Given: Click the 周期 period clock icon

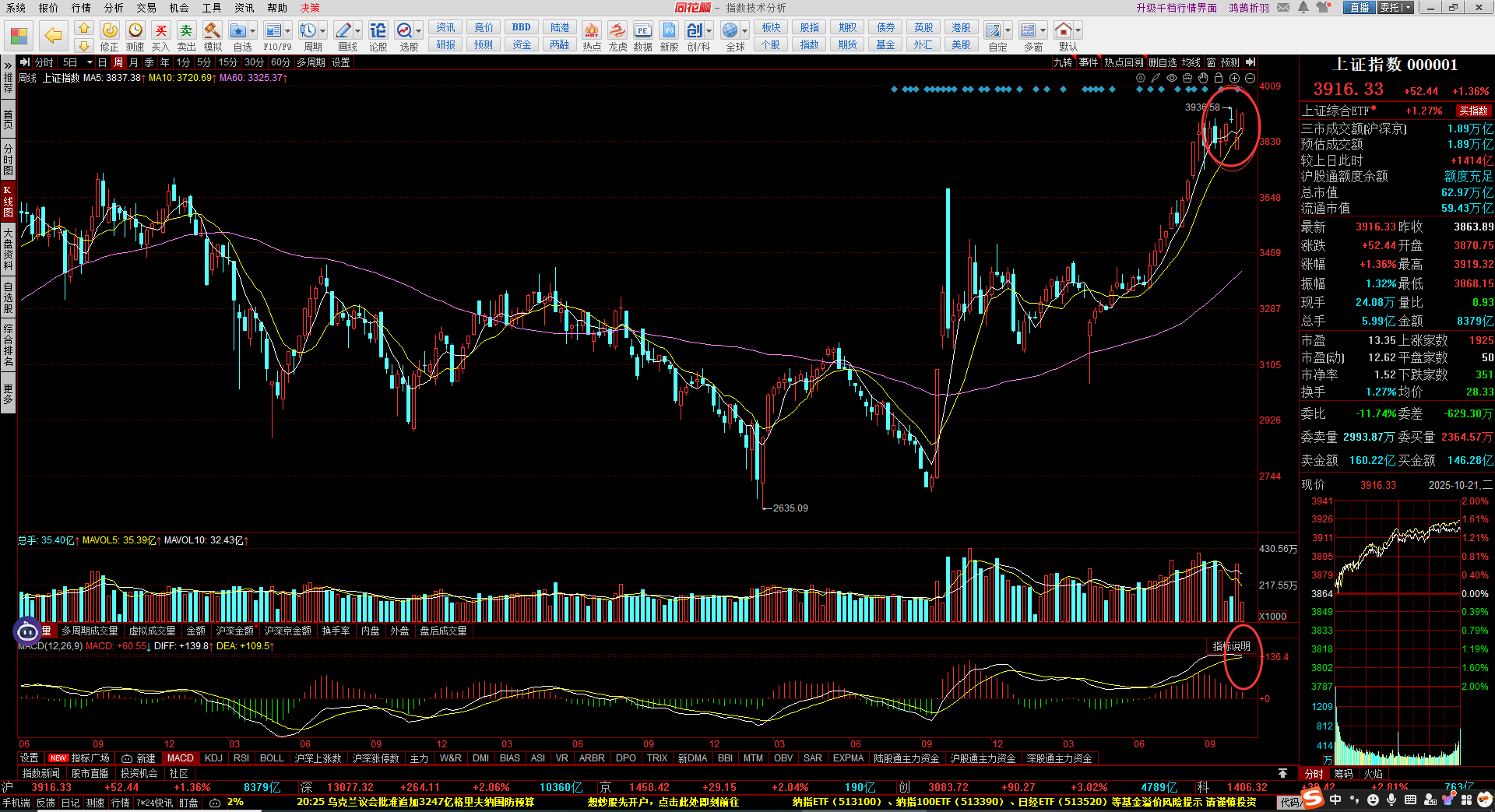Looking at the screenshot, I should pos(308,30).
